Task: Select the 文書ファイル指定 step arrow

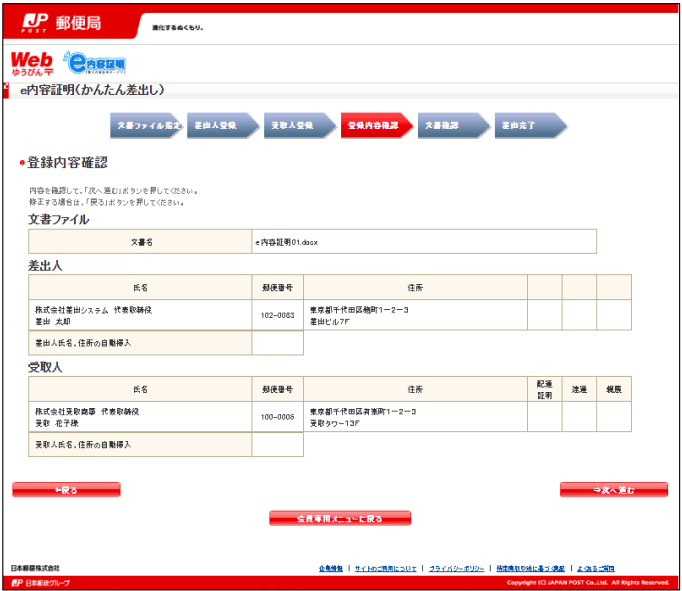Action: point(146,125)
